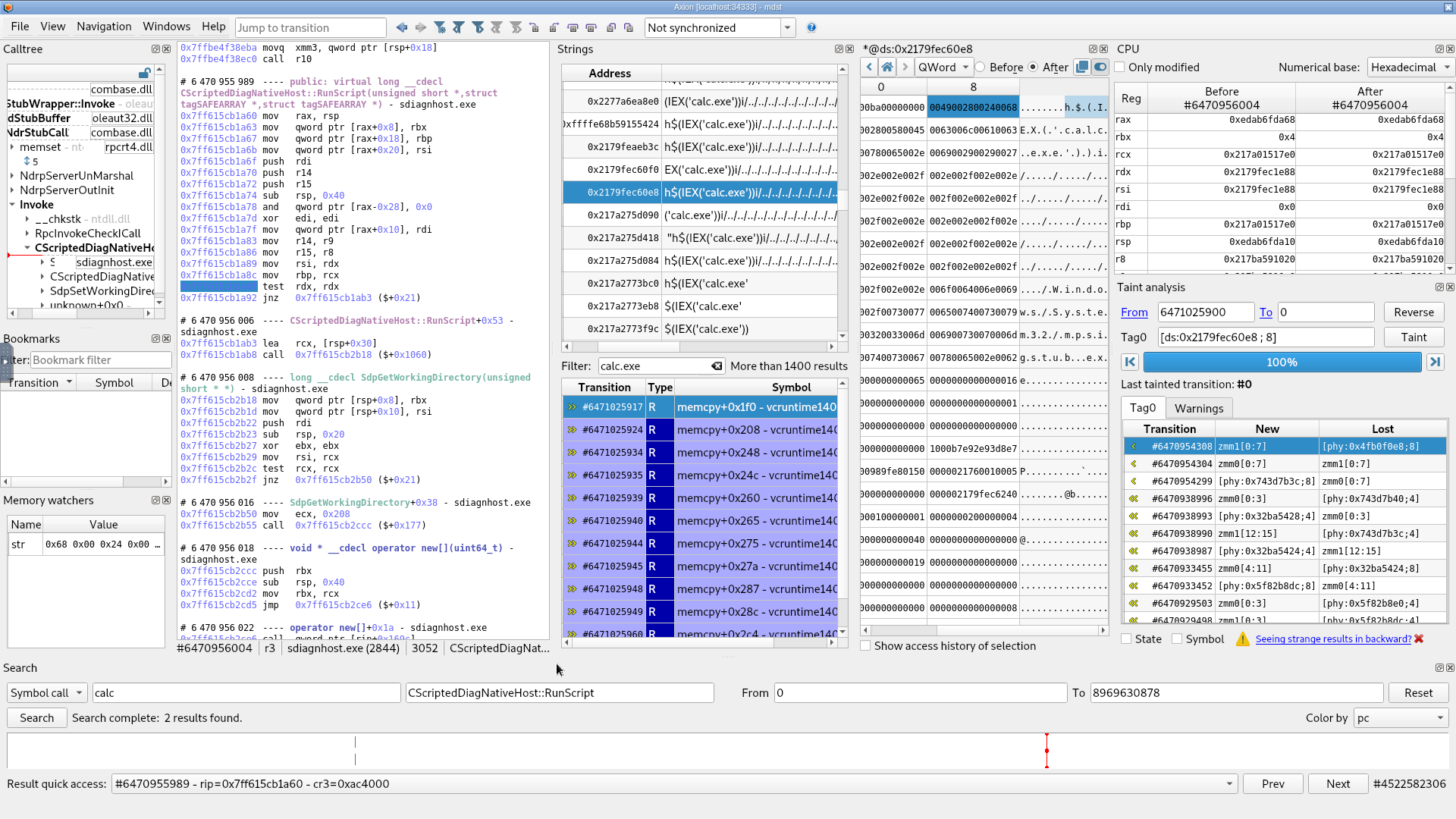The height and width of the screenshot is (819, 1456).
Task: Float the Strings panel
Action: 839,49
